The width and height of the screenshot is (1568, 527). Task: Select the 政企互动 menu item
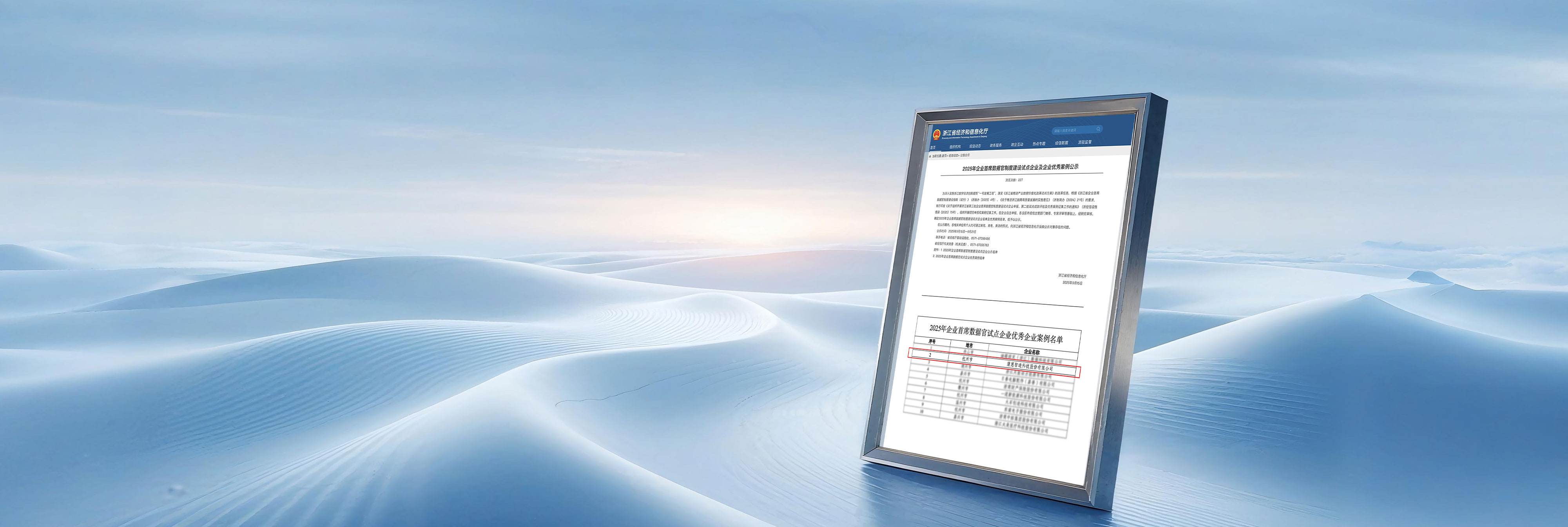tap(1017, 144)
